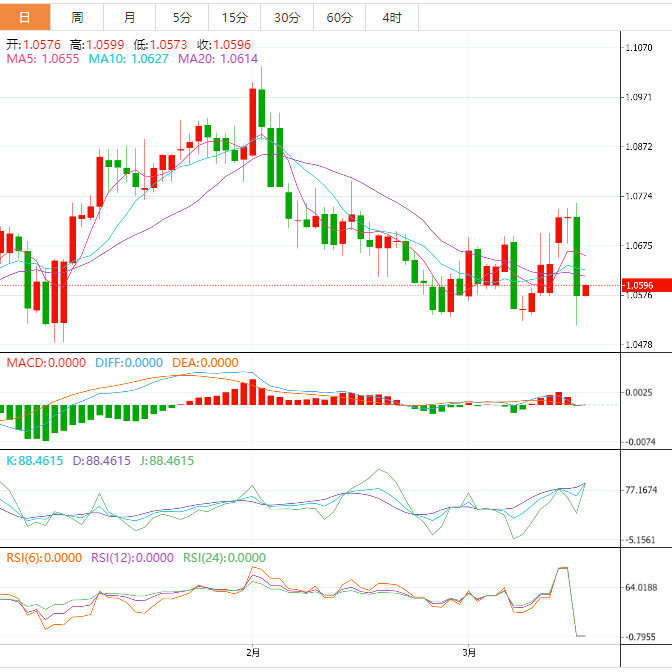Click the RSI(6) indicator label

pos(44,558)
